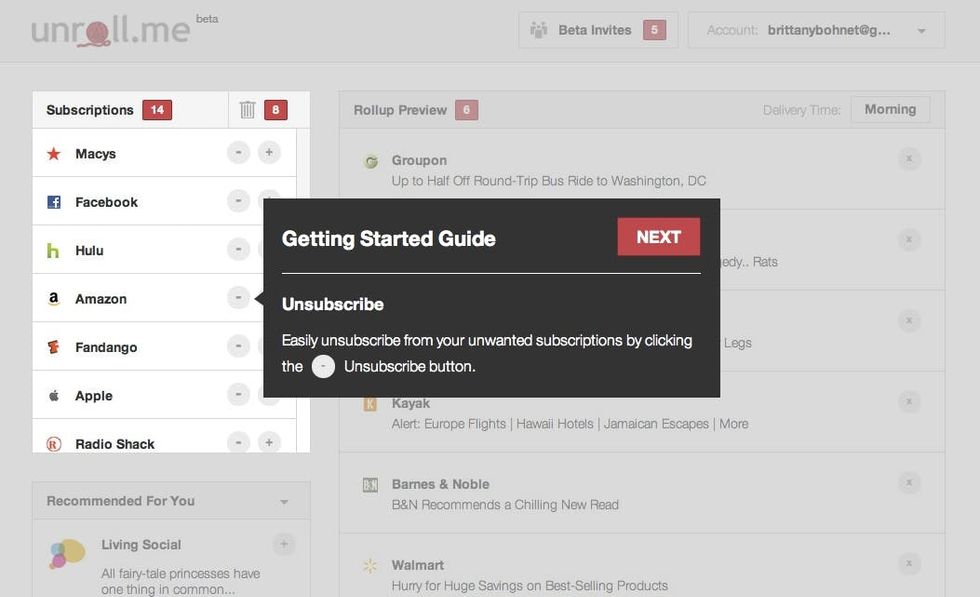Select Apple in subscriptions list
This screenshot has height=597, width=980.
coord(94,396)
